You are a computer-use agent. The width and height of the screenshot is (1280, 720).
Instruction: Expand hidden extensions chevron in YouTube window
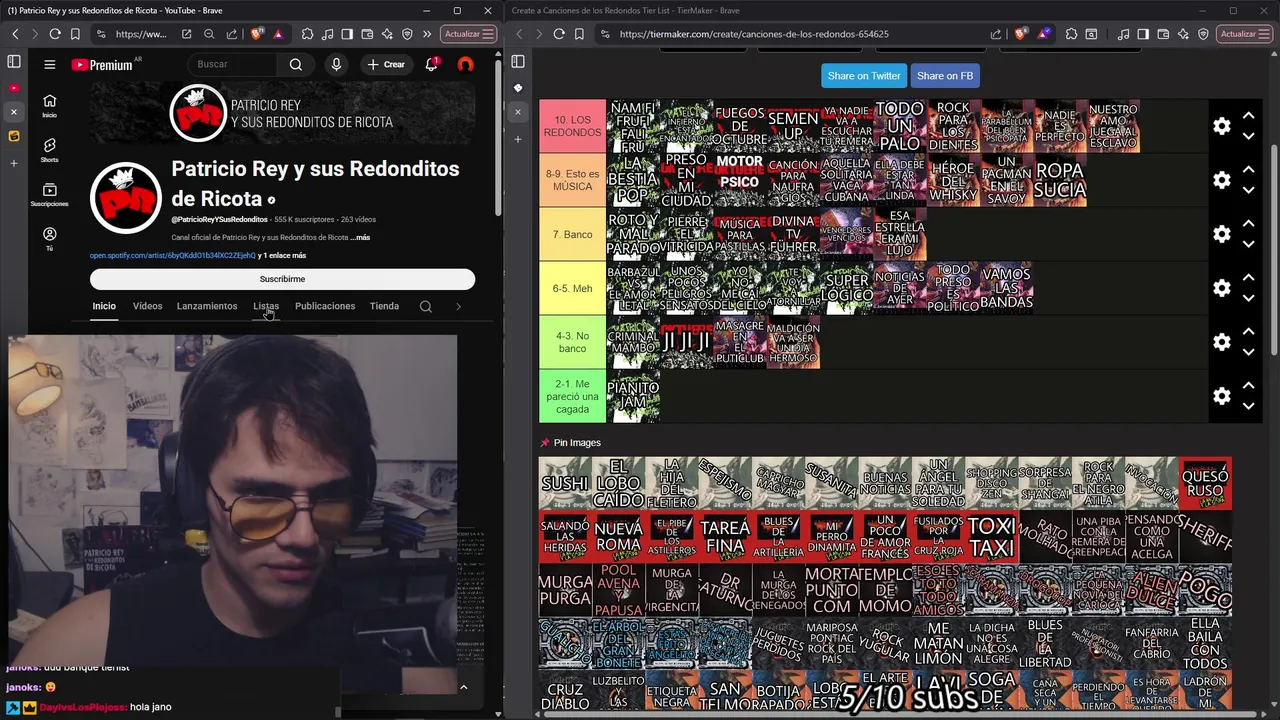427,34
